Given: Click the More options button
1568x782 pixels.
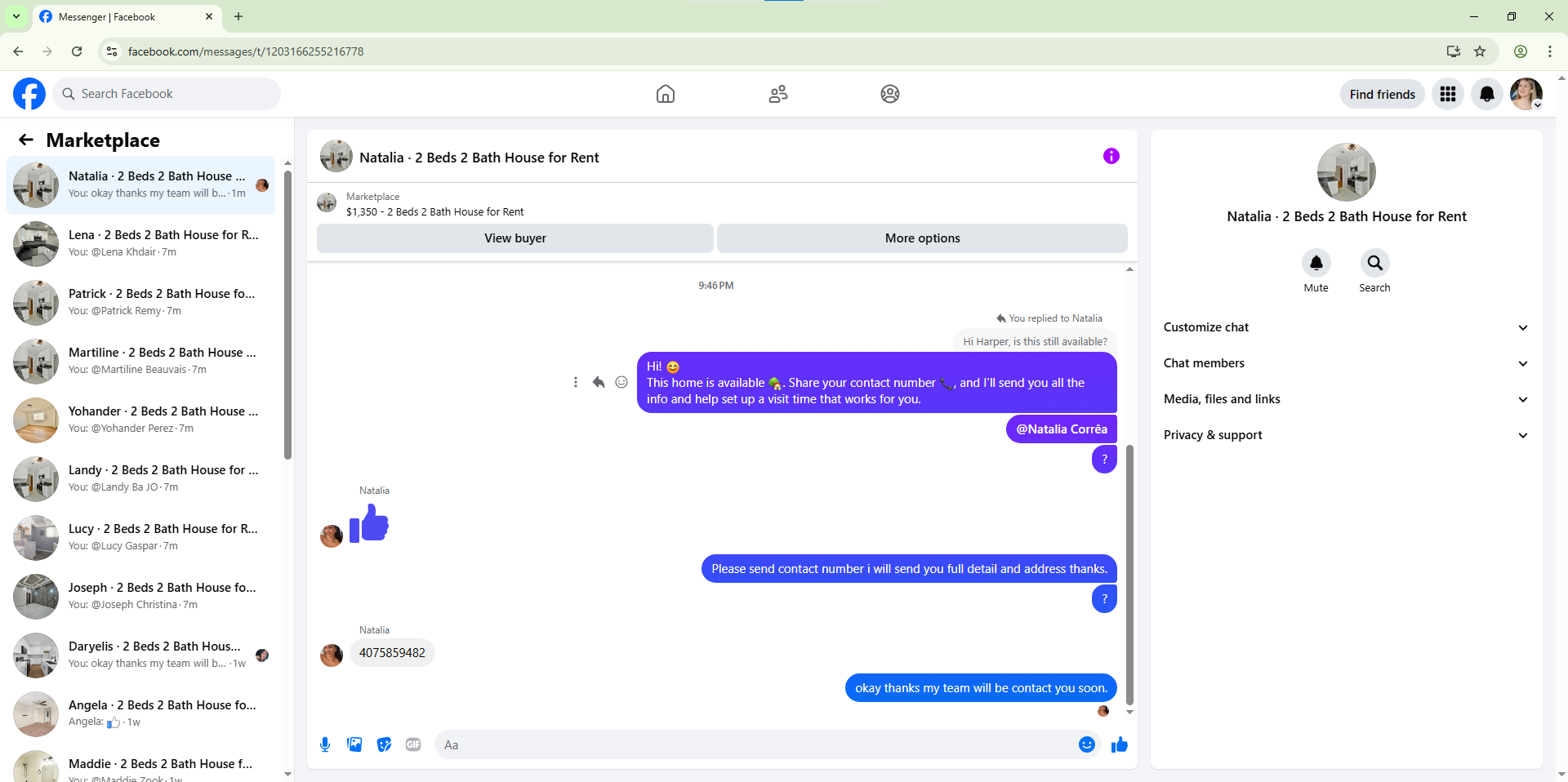Looking at the screenshot, I should pos(923,238).
